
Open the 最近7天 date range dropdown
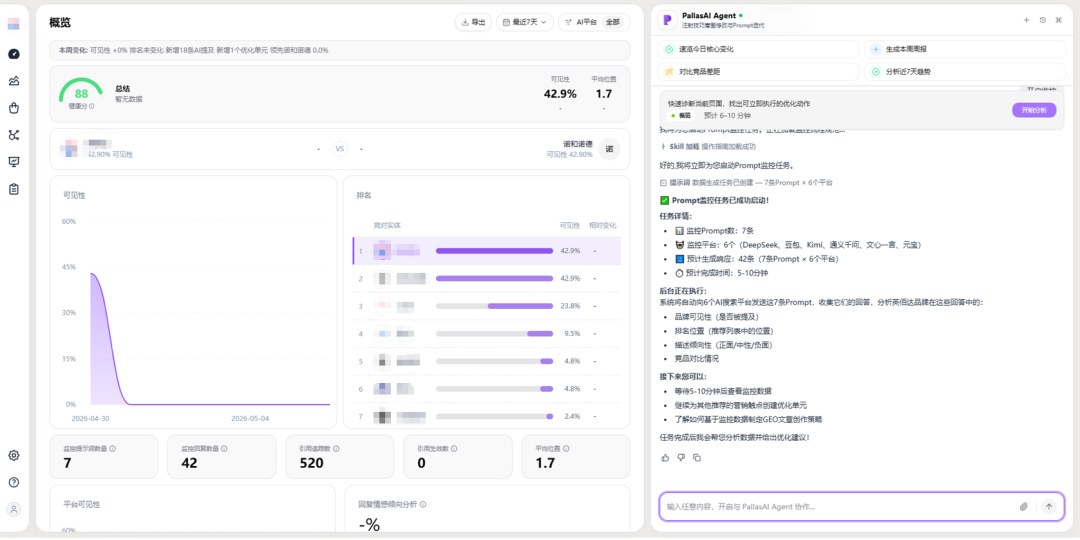click(x=525, y=23)
